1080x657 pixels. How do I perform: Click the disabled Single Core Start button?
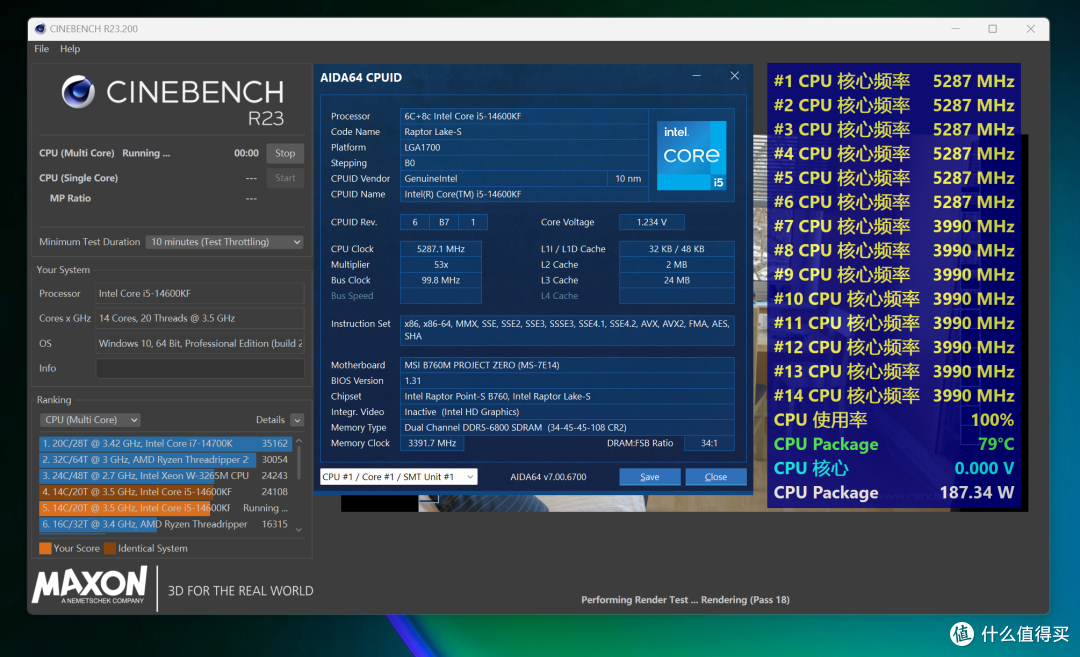pyautogui.click(x=285, y=178)
